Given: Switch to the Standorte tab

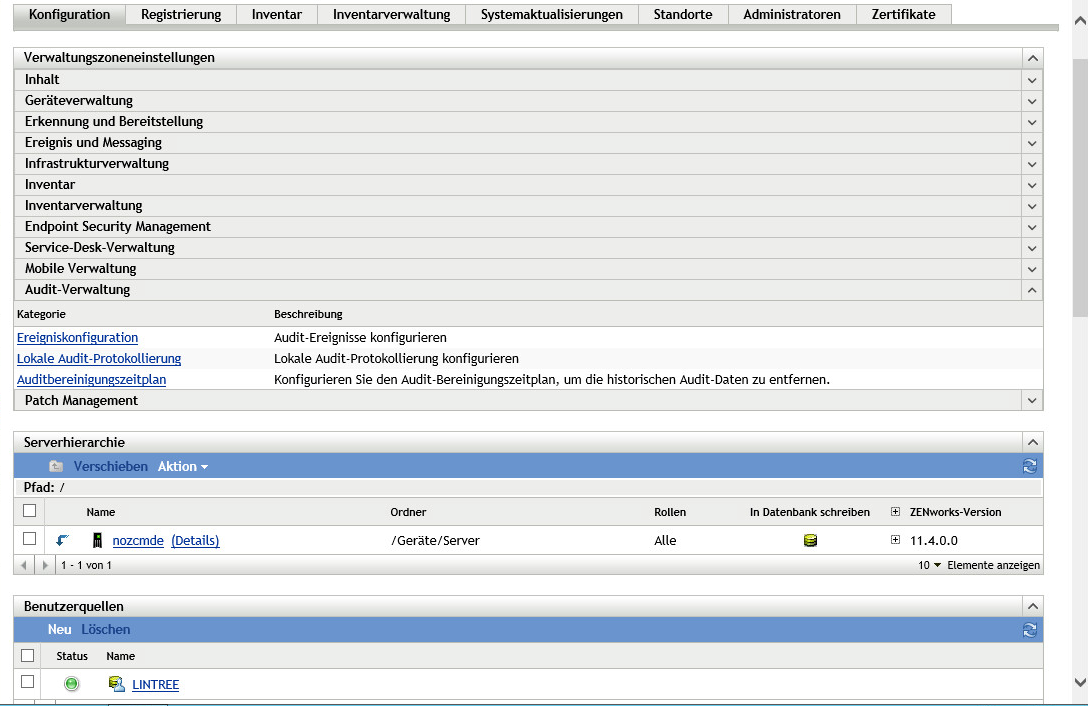Looking at the screenshot, I should pyautogui.click(x=683, y=15).
